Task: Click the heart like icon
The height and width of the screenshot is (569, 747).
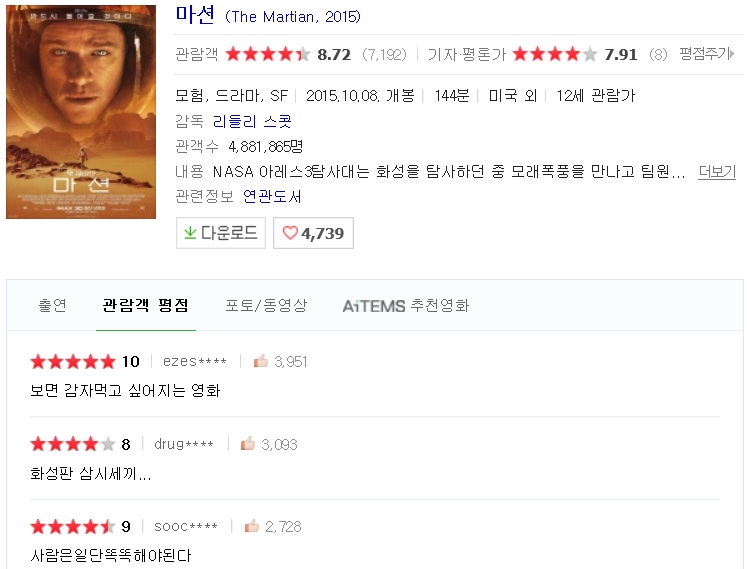Action: tap(290, 233)
